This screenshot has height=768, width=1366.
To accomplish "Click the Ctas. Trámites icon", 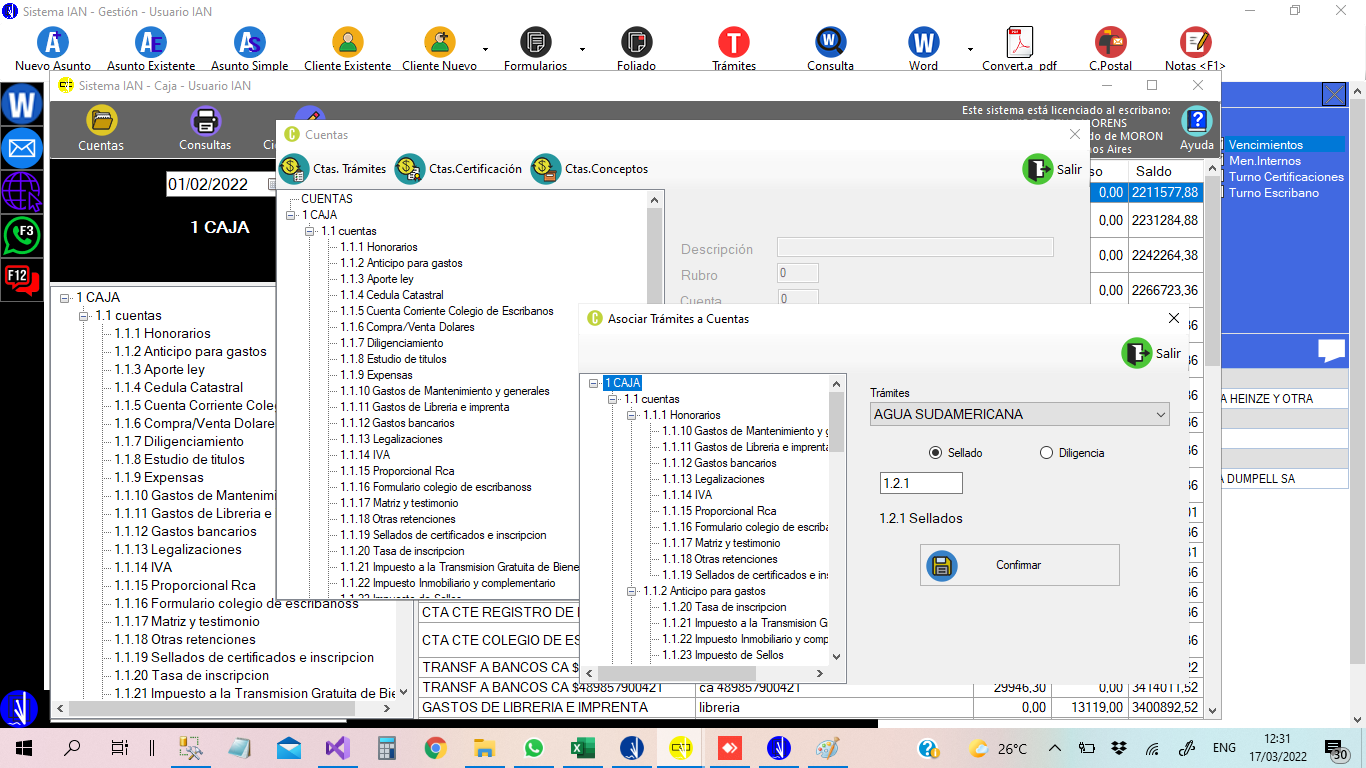I will 294,169.
